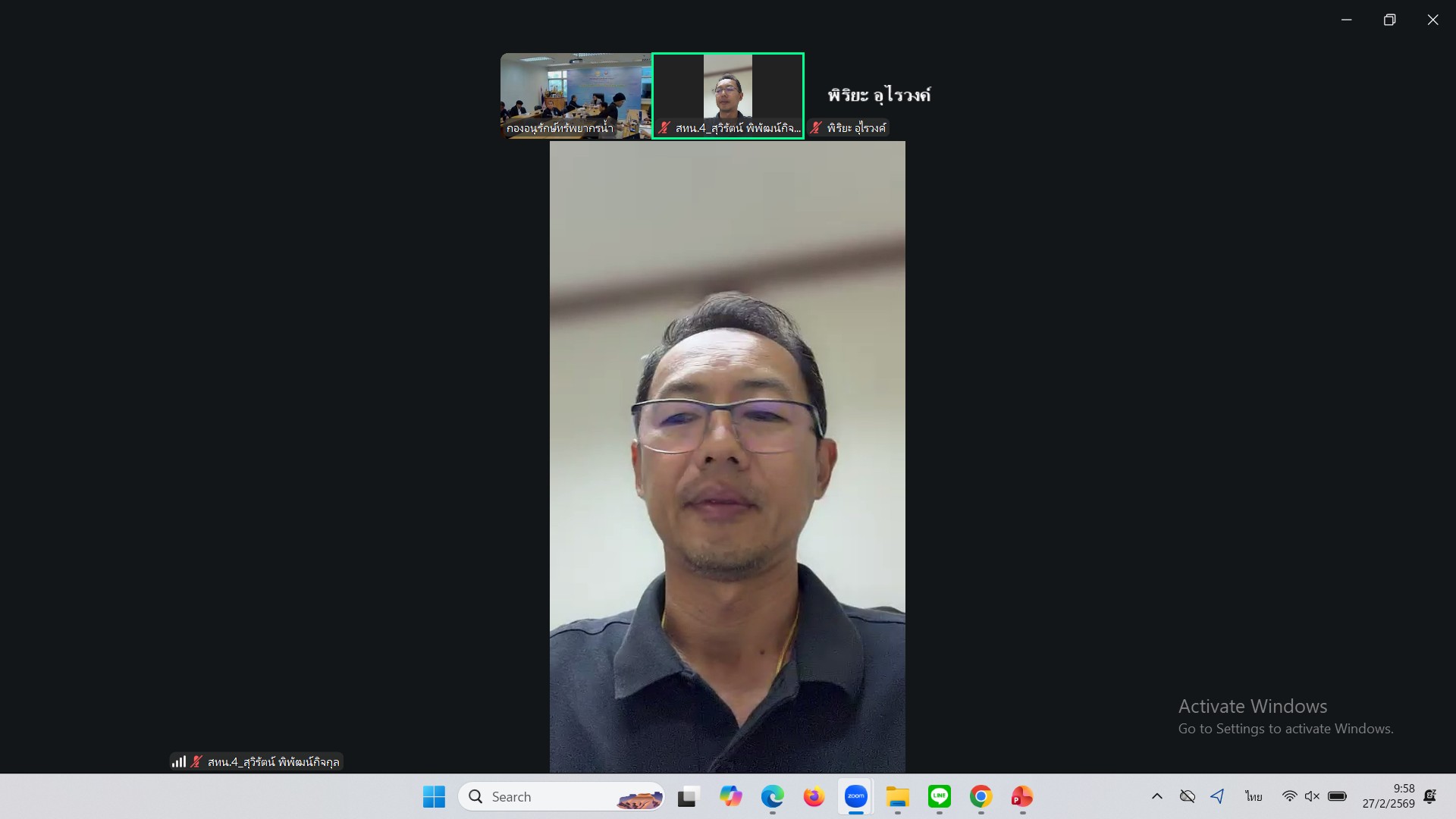This screenshot has width=1456, height=819.
Task: Open Task View on taskbar
Action: [x=687, y=796]
